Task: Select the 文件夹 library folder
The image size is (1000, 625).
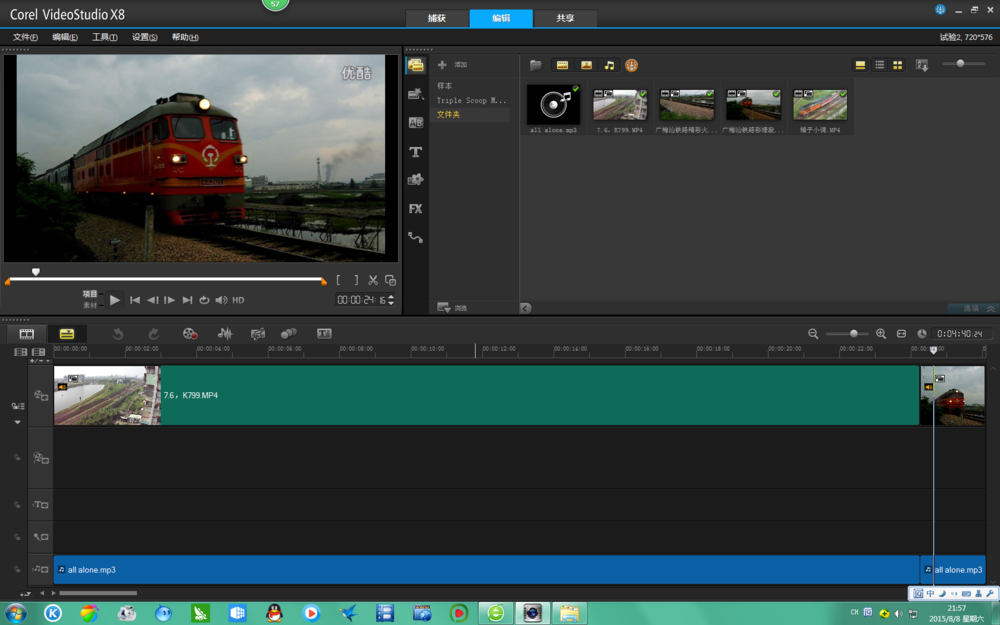Action: tap(448, 115)
